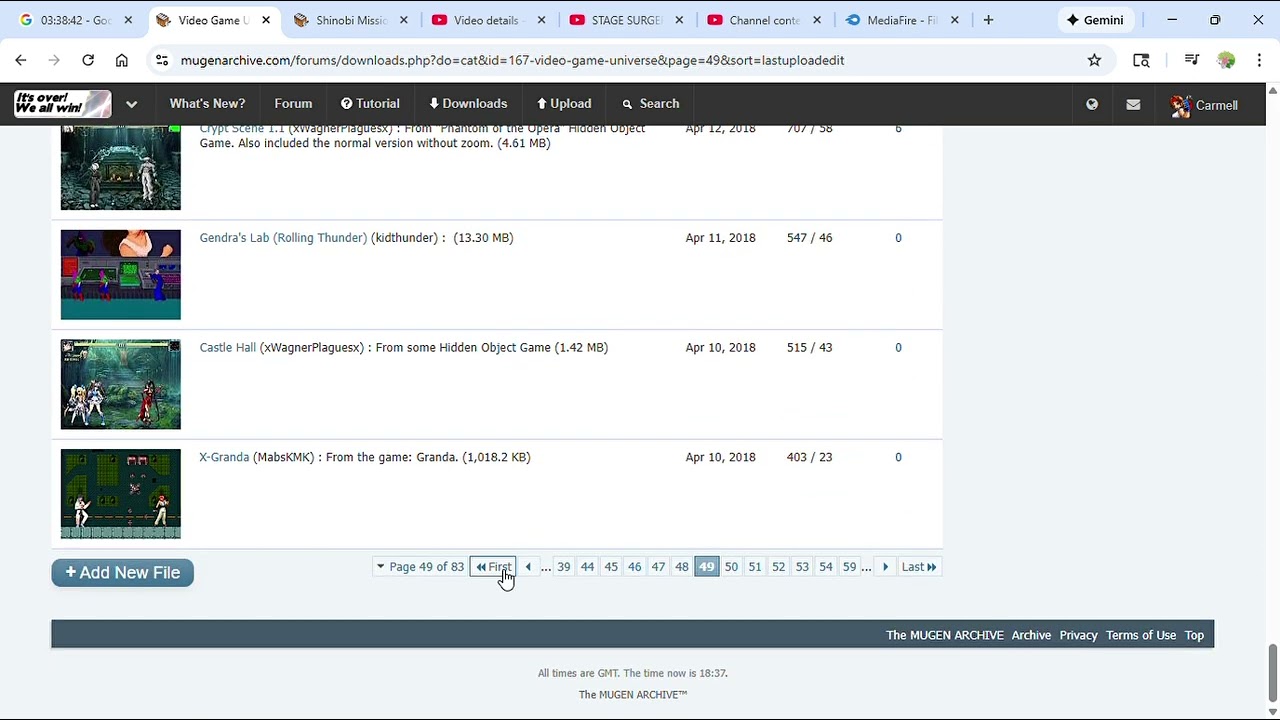1280x720 pixels.
Task: Go to next page arrow
Action: point(885,567)
